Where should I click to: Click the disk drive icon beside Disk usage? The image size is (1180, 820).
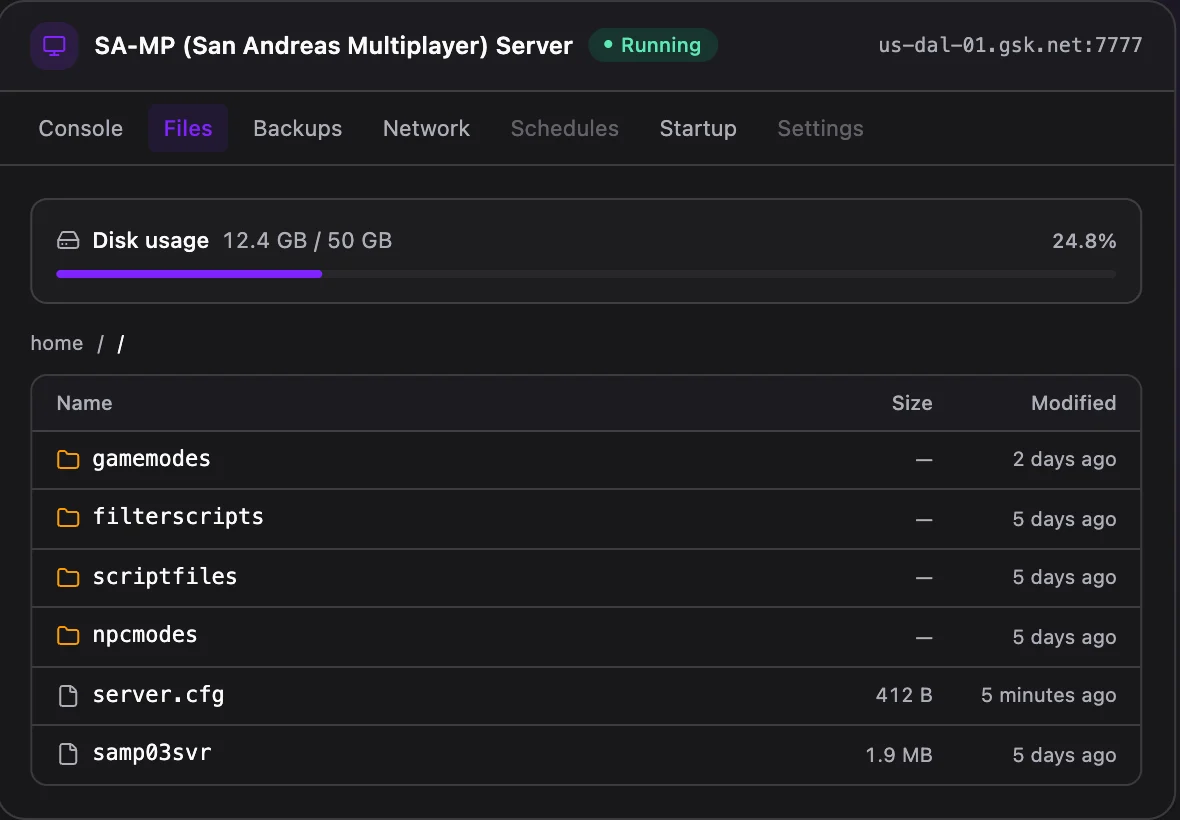click(x=68, y=241)
